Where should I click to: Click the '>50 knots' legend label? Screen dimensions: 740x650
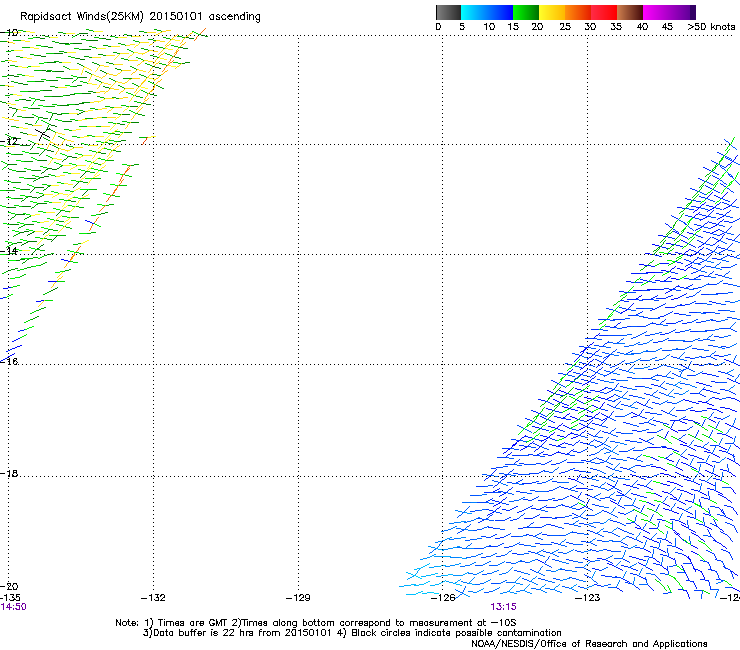[711, 27]
